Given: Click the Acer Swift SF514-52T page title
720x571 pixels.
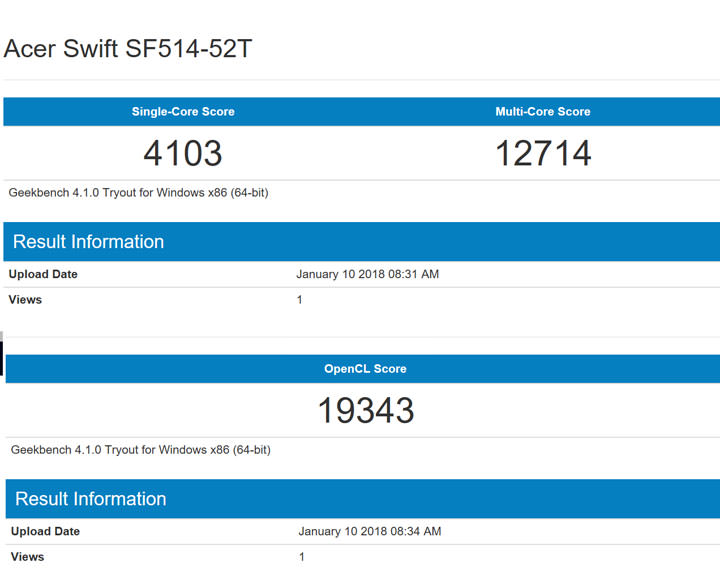Looking at the screenshot, I should pyautogui.click(x=128, y=48).
